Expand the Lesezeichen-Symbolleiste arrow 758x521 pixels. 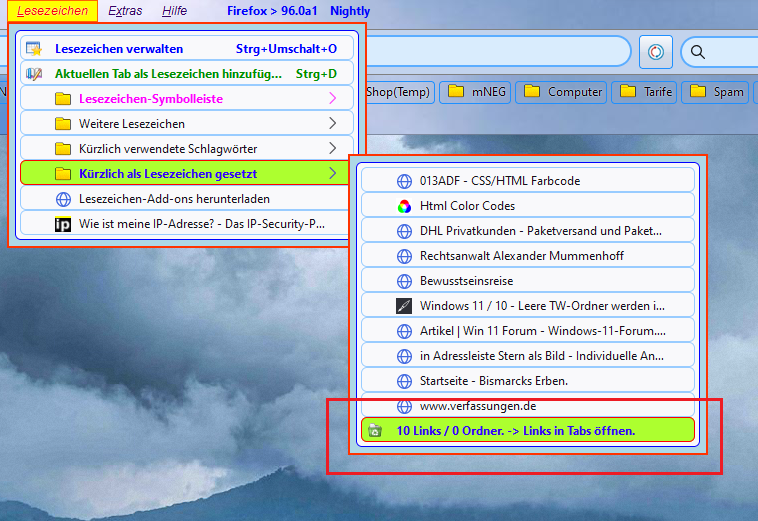coord(333,99)
